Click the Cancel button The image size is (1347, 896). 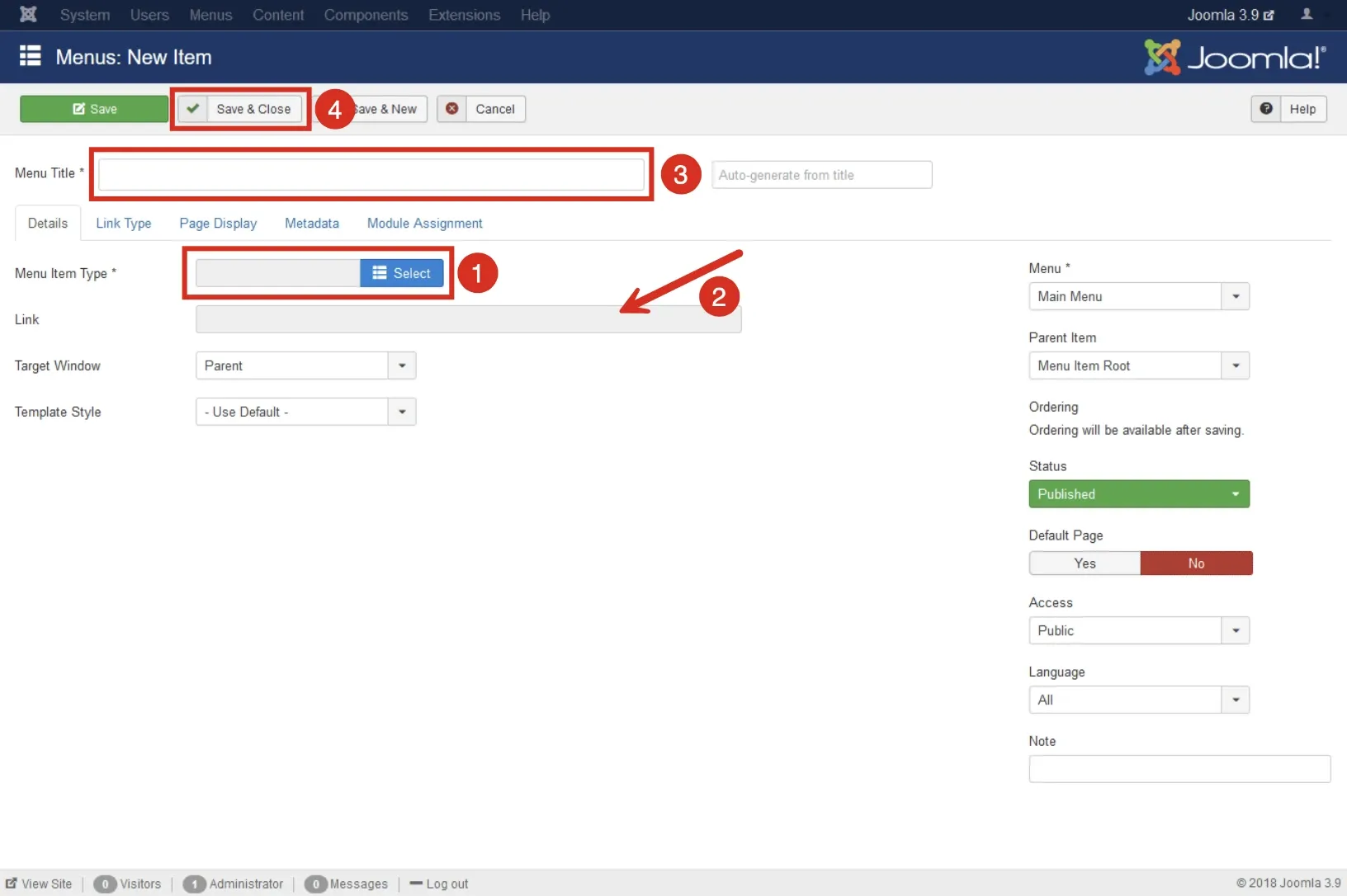click(x=481, y=109)
